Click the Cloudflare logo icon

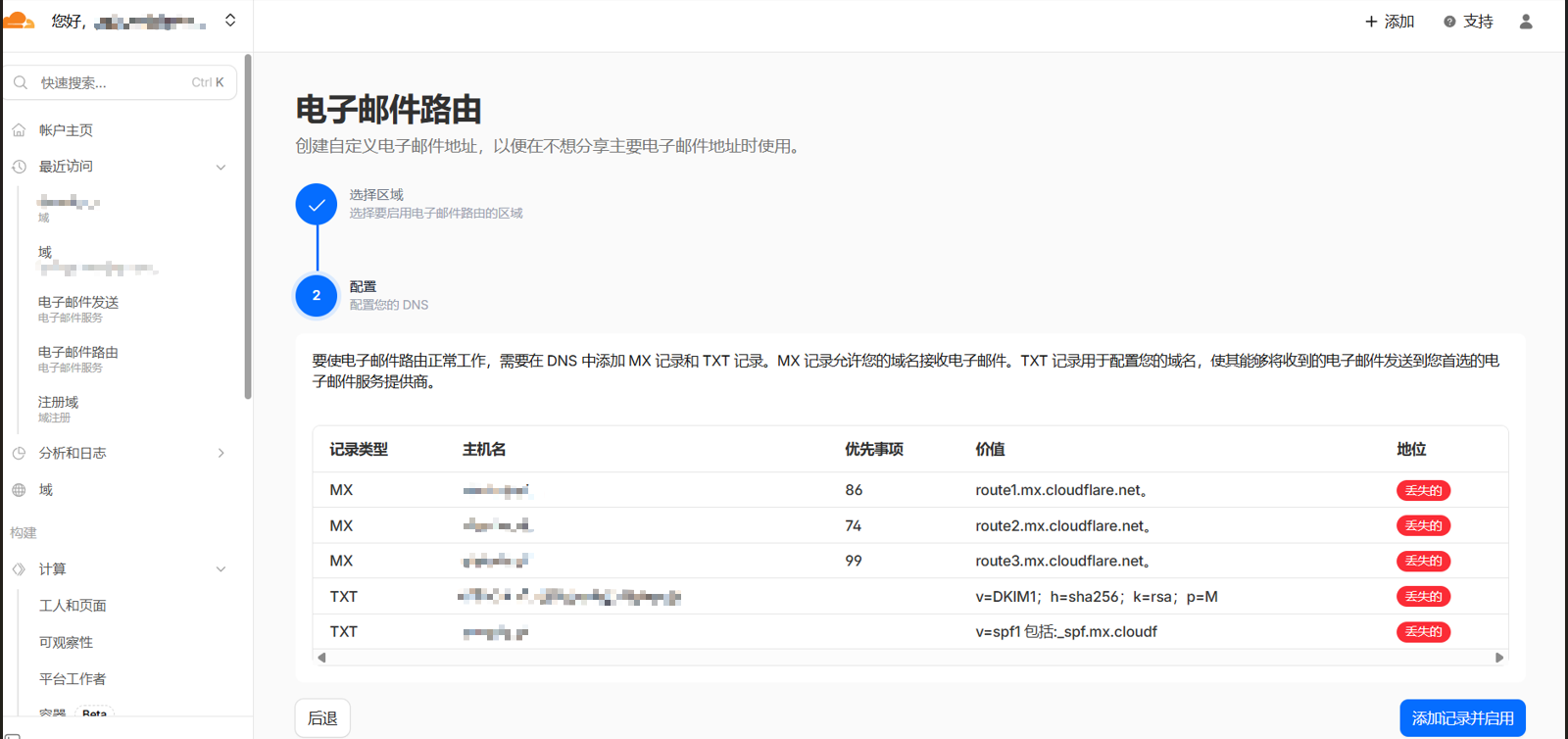coord(19,21)
